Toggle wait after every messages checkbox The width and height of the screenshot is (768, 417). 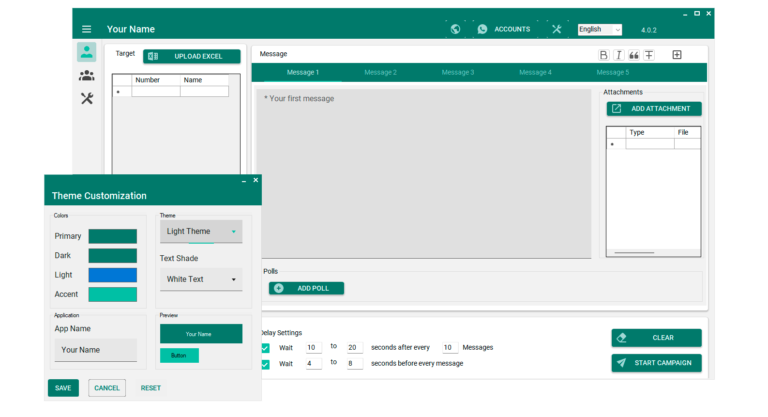click(x=265, y=348)
